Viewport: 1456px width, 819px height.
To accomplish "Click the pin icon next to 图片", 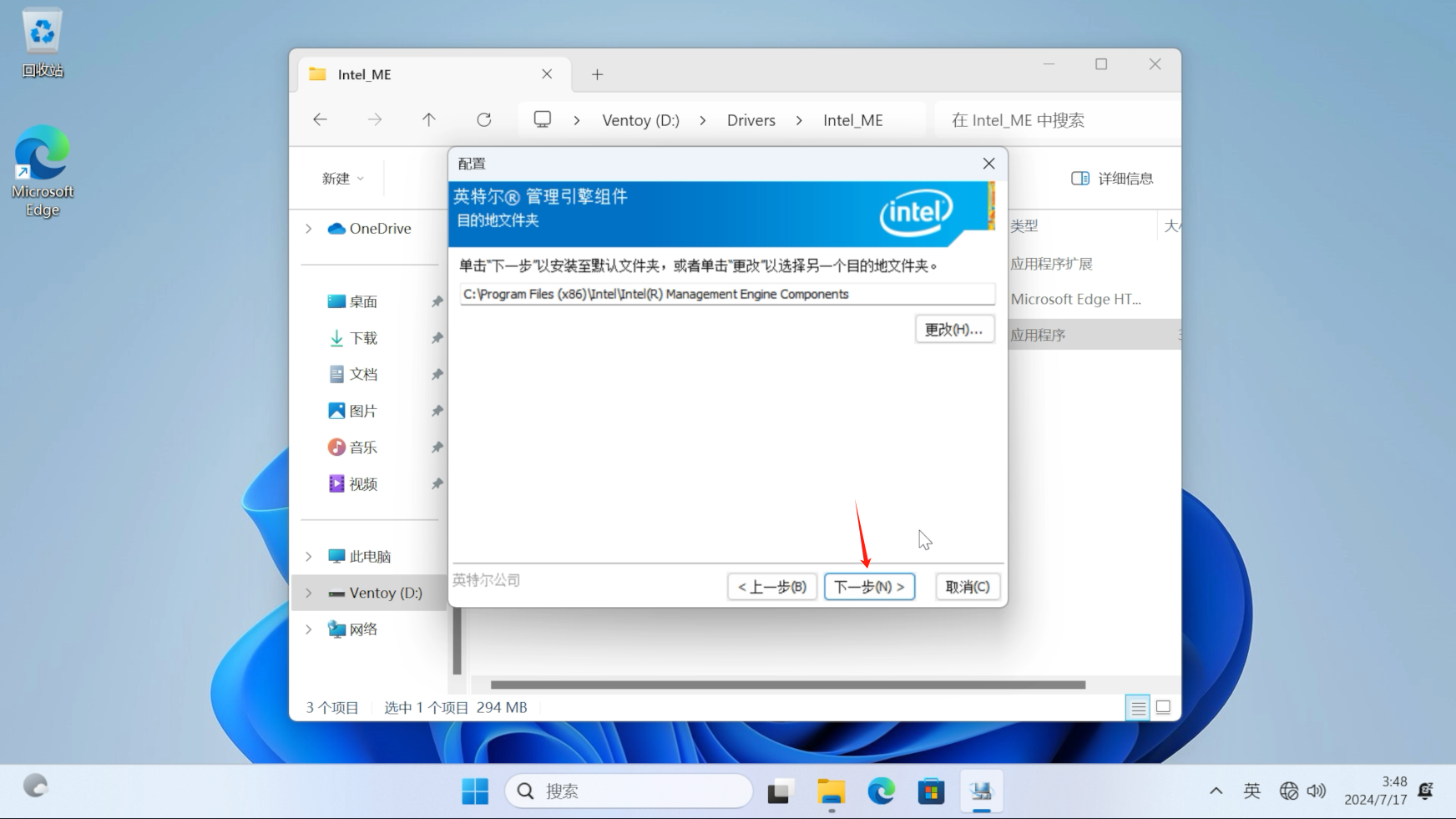I will tap(437, 411).
